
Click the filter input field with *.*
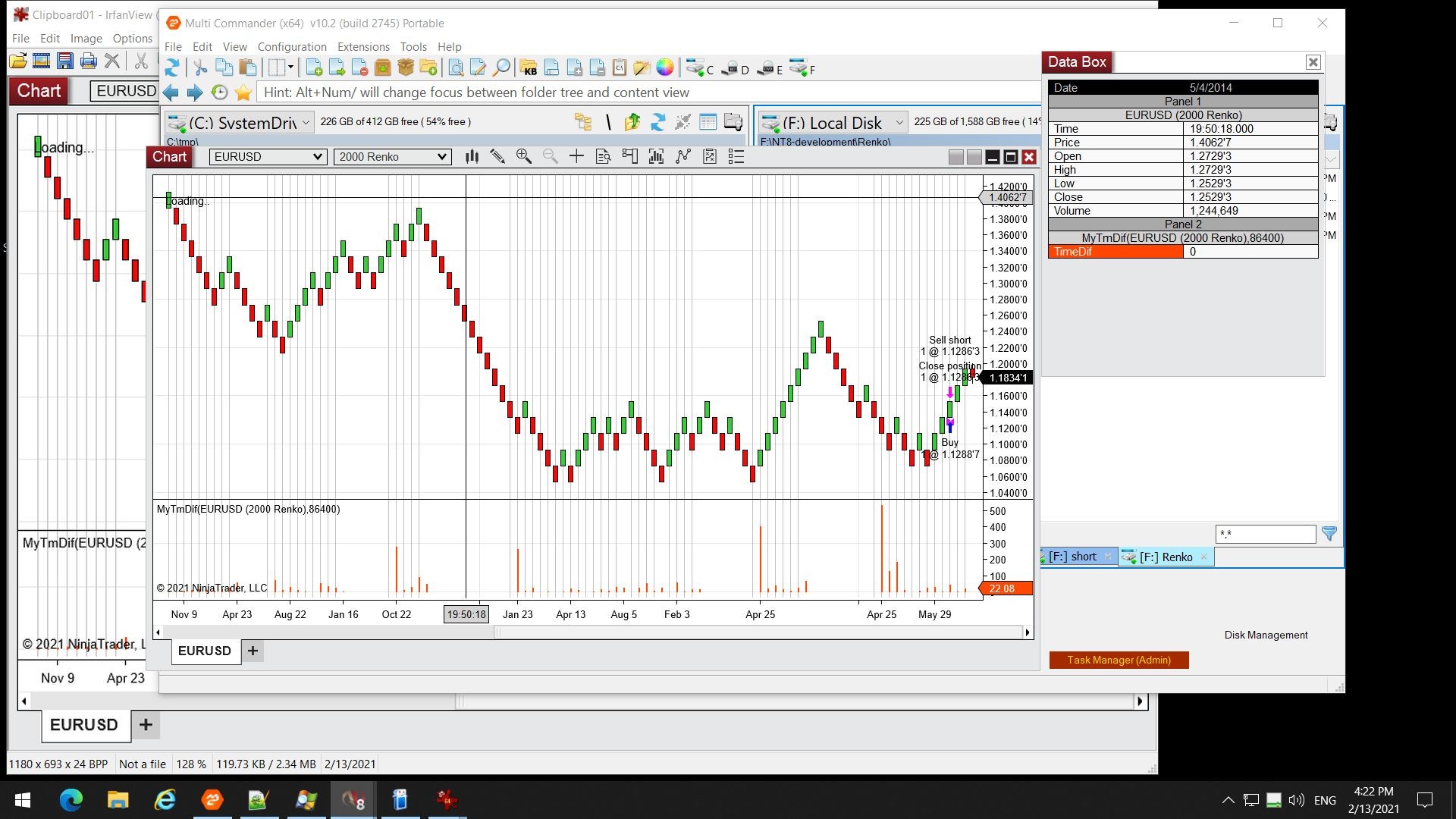tap(1265, 534)
